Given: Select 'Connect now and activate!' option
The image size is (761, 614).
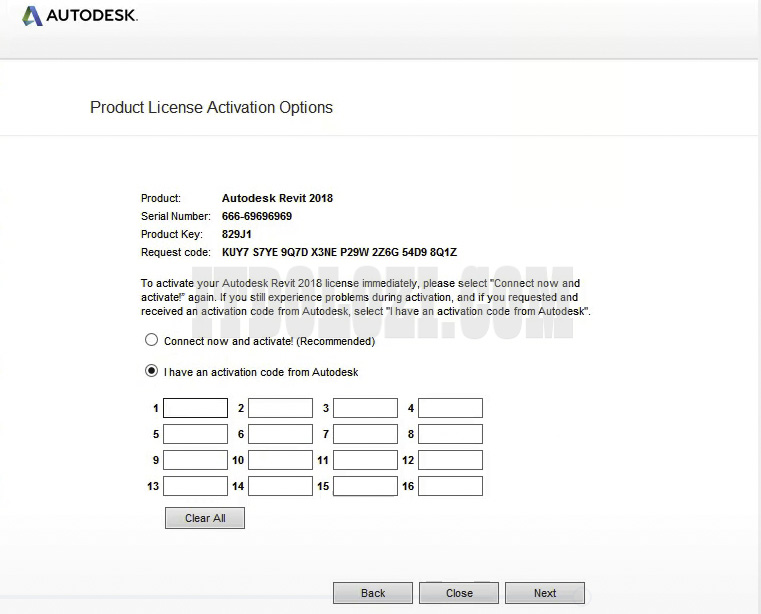Looking at the screenshot, I should point(152,340).
